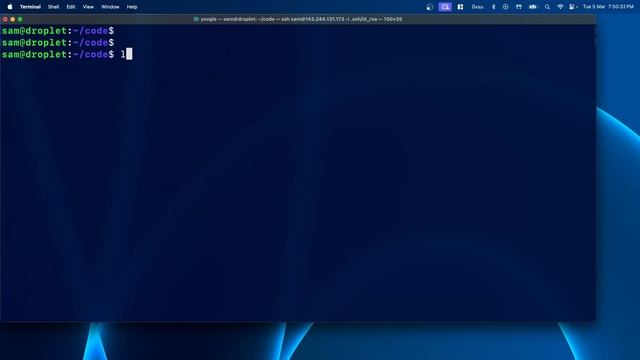This screenshot has height=360, width=640.
Task: Open the Terminal application menu
Action: coord(30,7)
